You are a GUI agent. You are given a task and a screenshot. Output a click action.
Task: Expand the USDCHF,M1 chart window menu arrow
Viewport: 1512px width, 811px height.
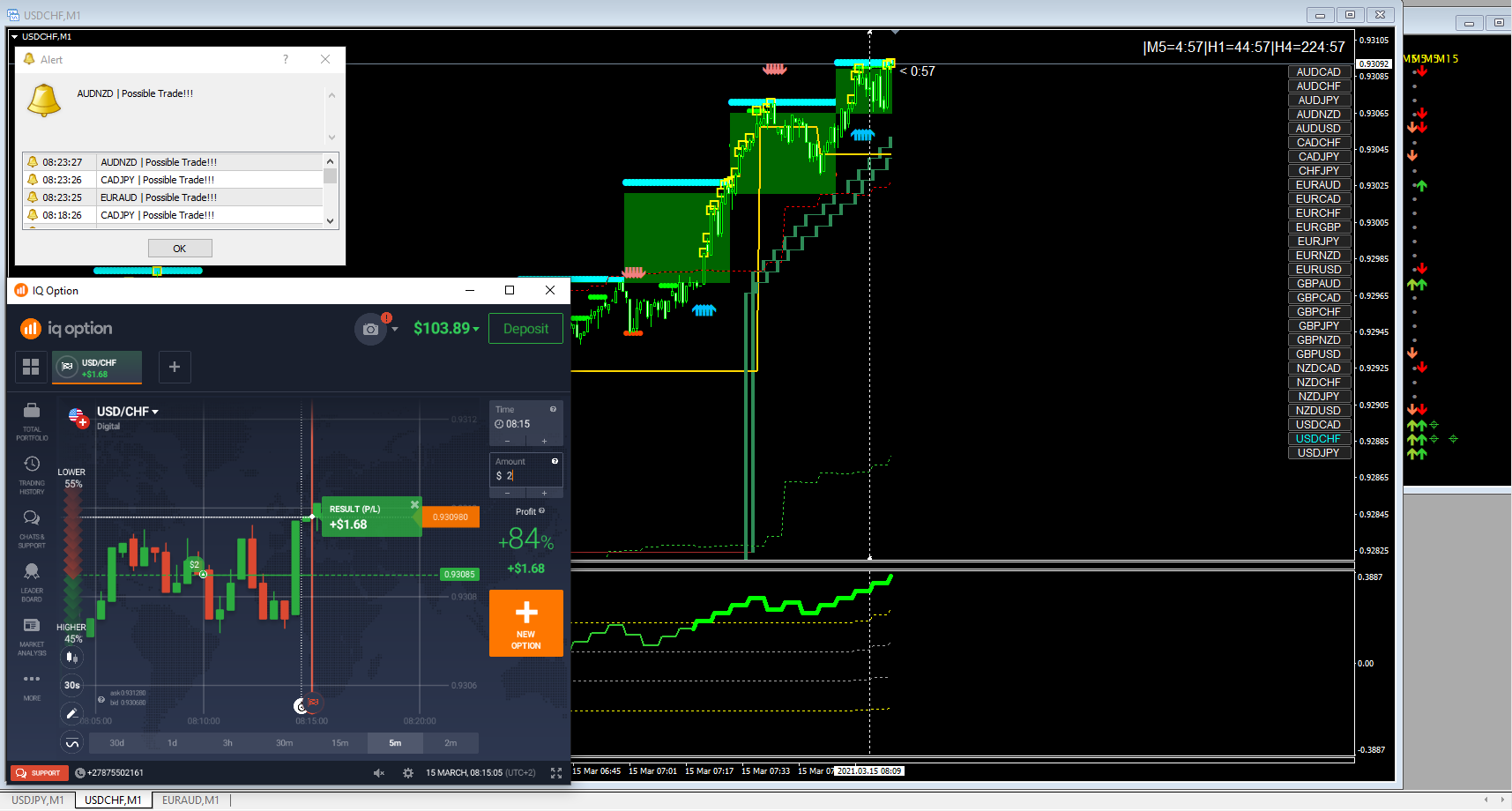pos(15,37)
